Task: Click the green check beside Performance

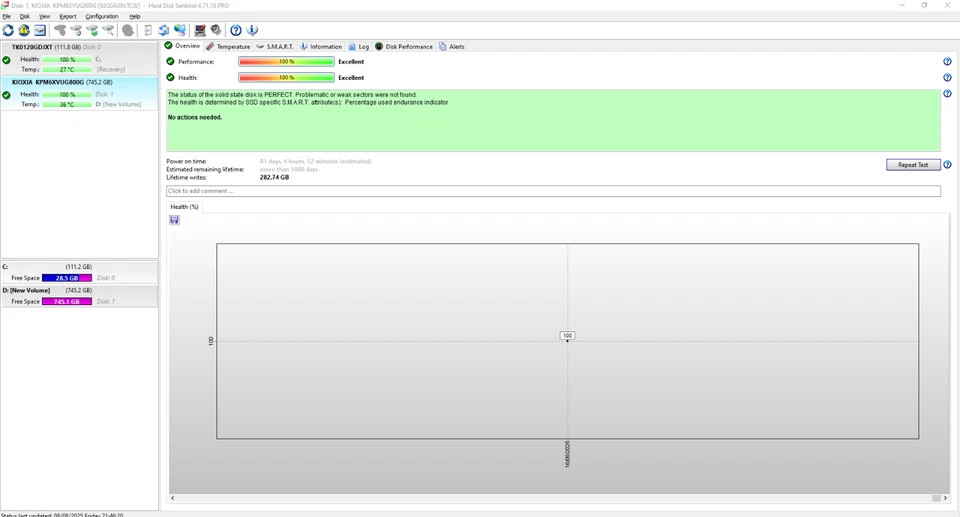Action: (x=170, y=61)
